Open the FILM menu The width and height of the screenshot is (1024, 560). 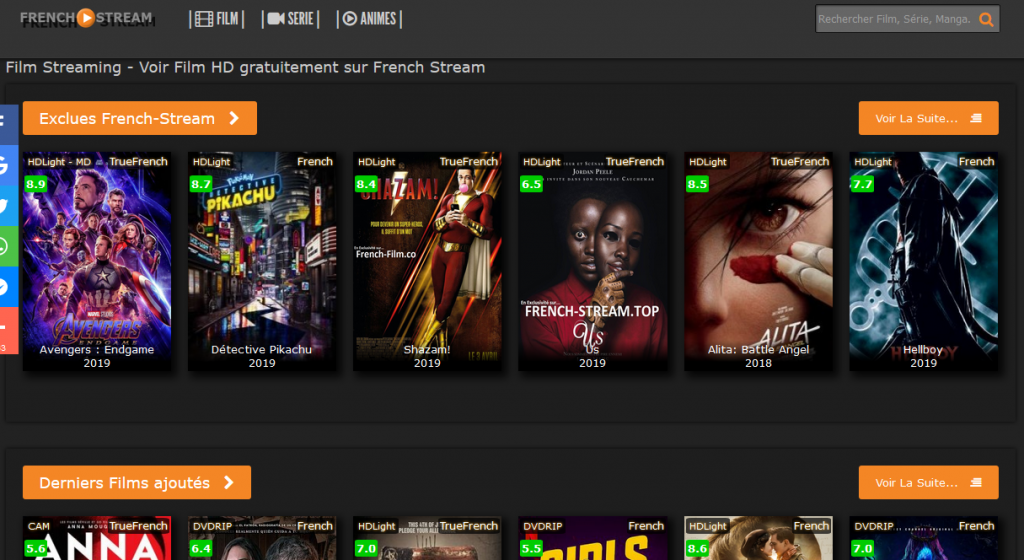[216, 19]
